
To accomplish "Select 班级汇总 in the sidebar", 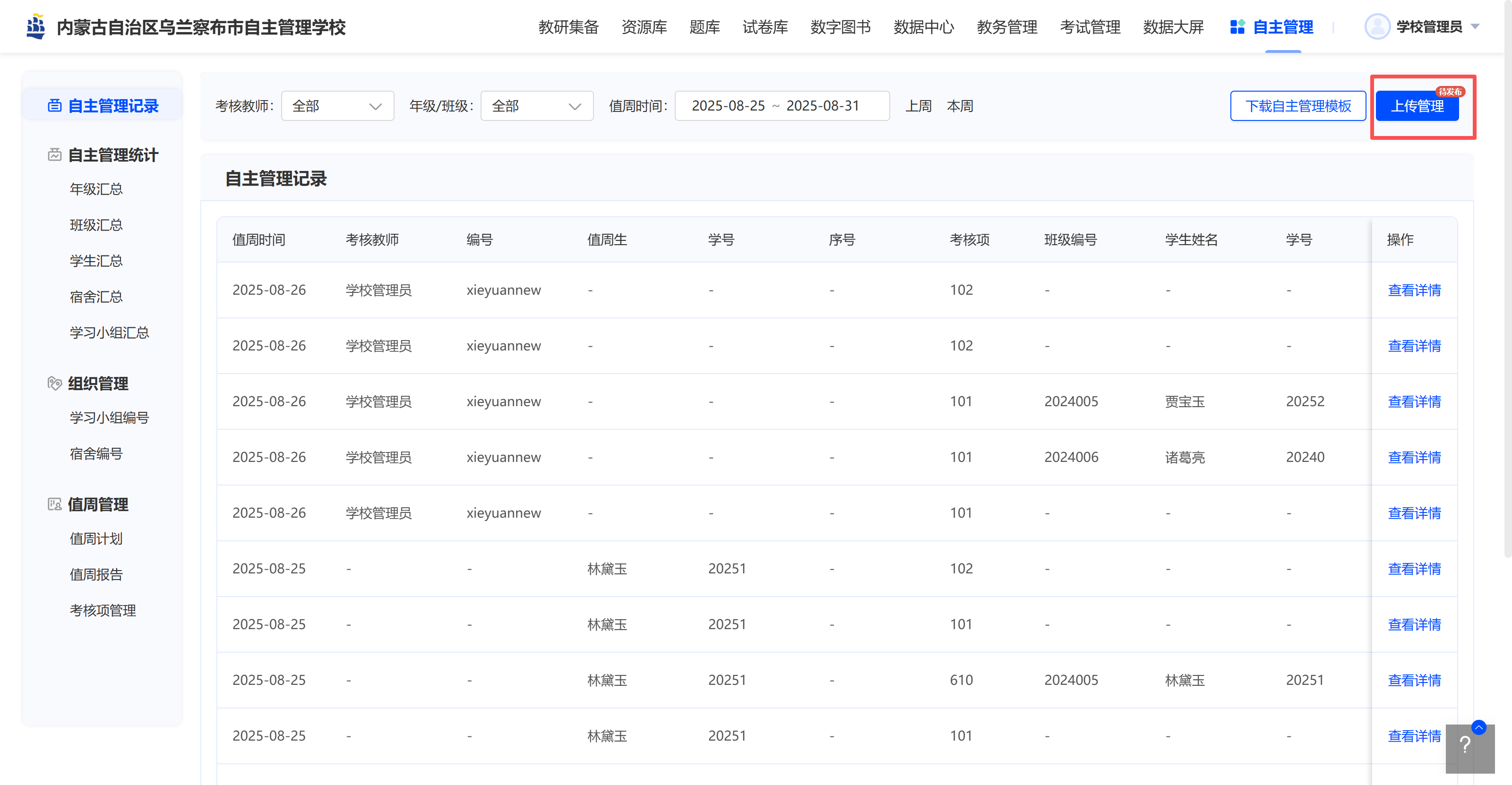I will coord(95,225).
